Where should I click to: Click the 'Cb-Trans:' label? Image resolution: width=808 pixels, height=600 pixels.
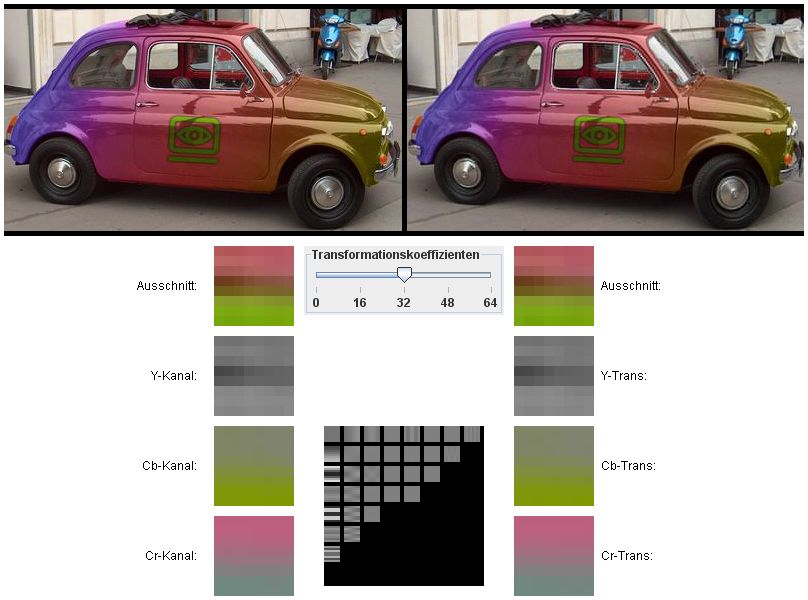coord(628,466)
